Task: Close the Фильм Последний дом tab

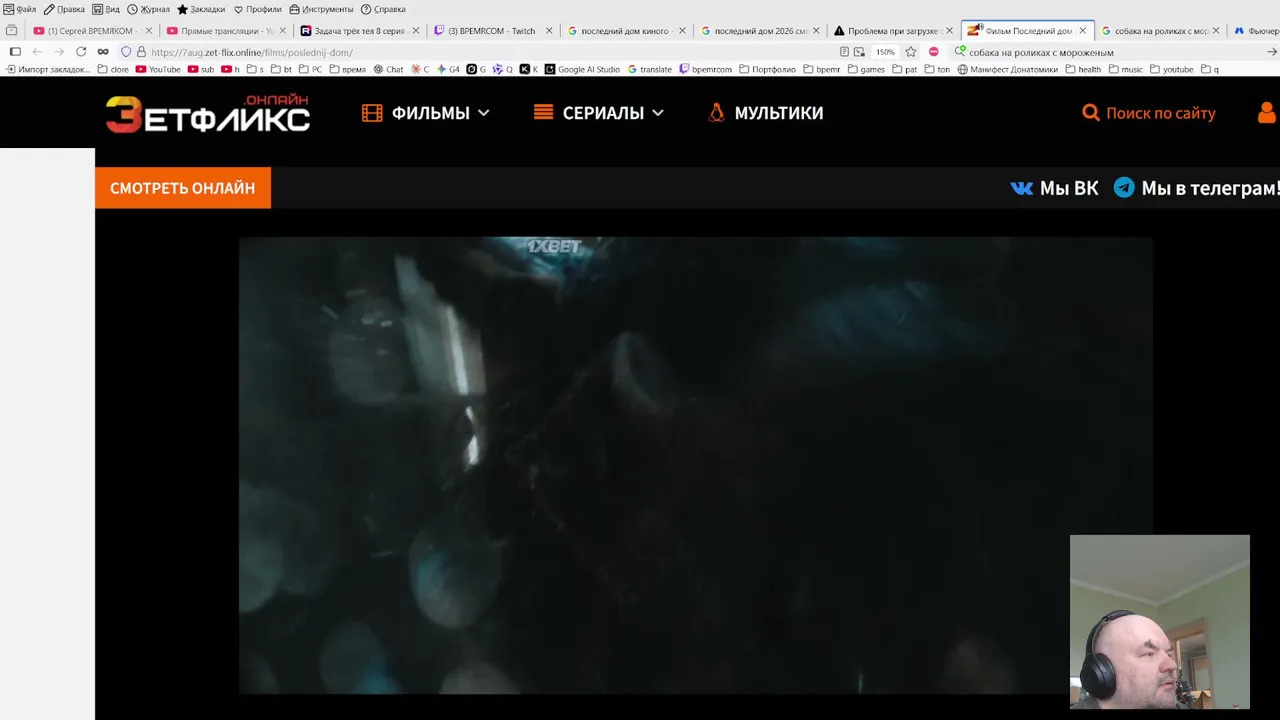Action: click(1082, 31)
